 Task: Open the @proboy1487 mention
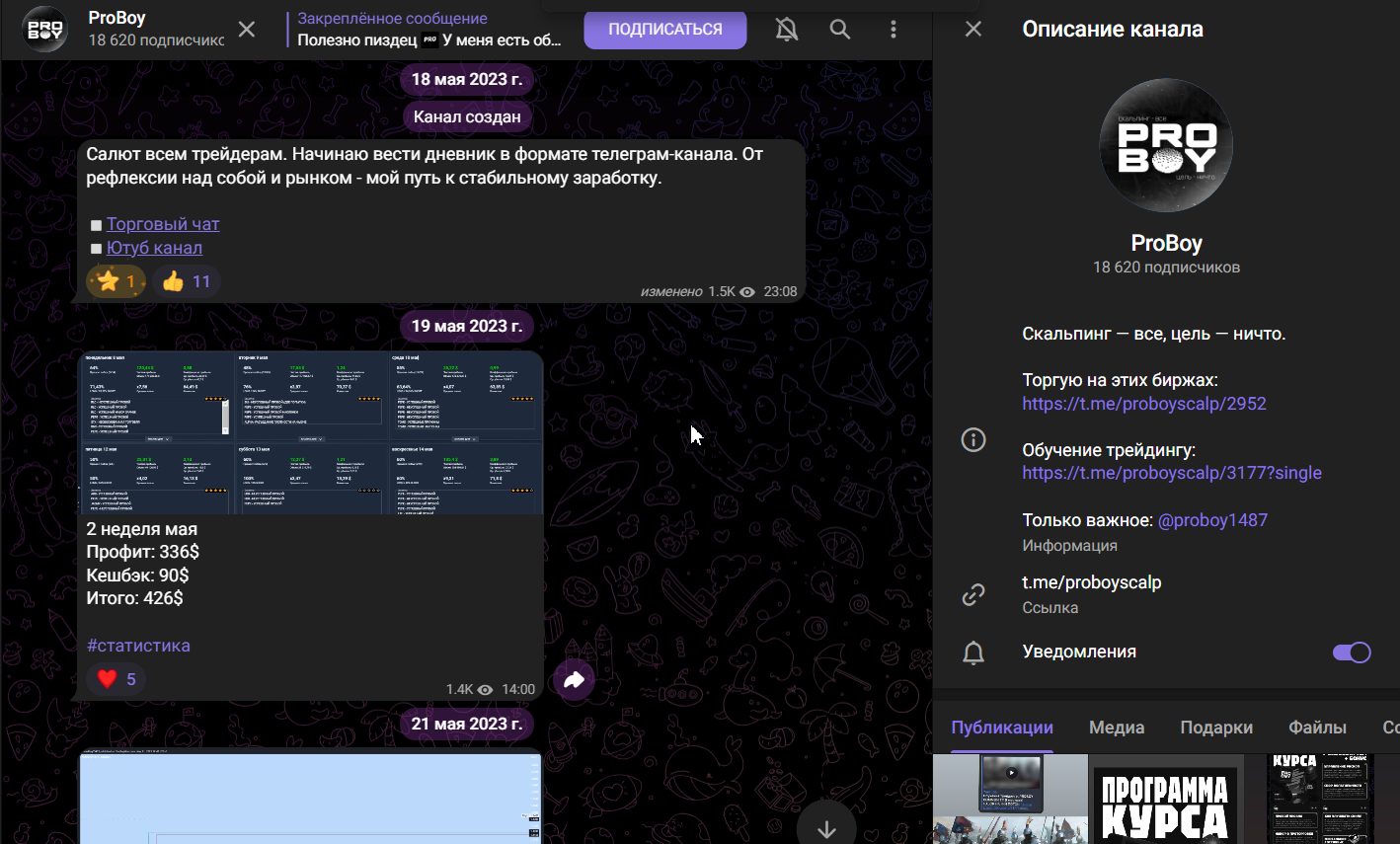point(1212,520)
